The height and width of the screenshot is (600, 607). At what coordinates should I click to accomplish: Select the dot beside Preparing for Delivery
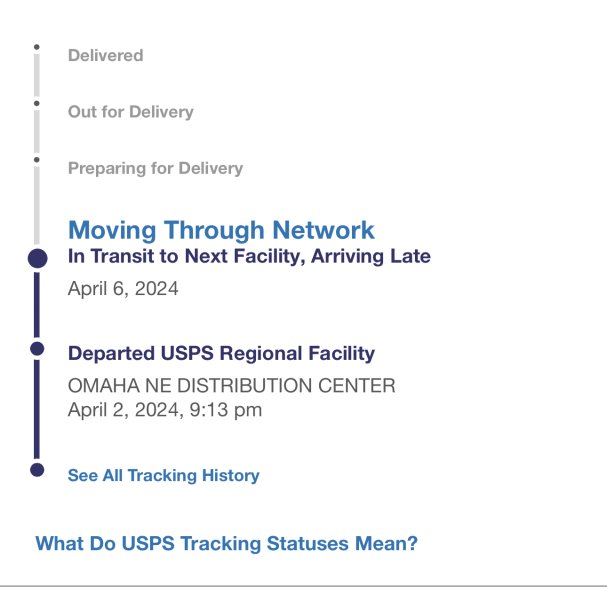[x=37, y=159]
